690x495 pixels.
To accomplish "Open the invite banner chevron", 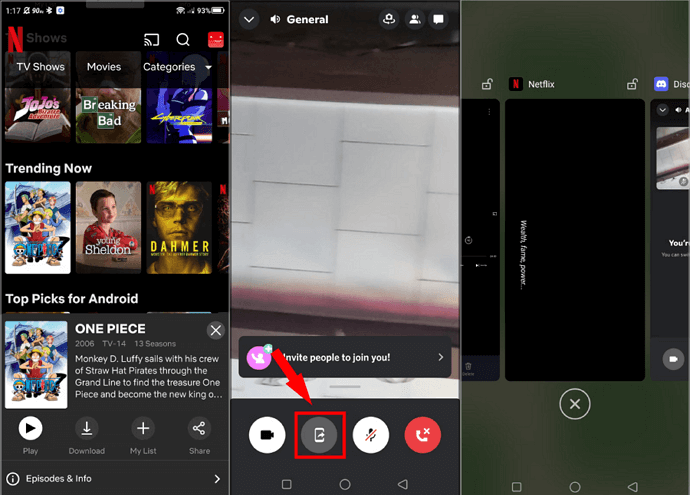I will [440, 357].
